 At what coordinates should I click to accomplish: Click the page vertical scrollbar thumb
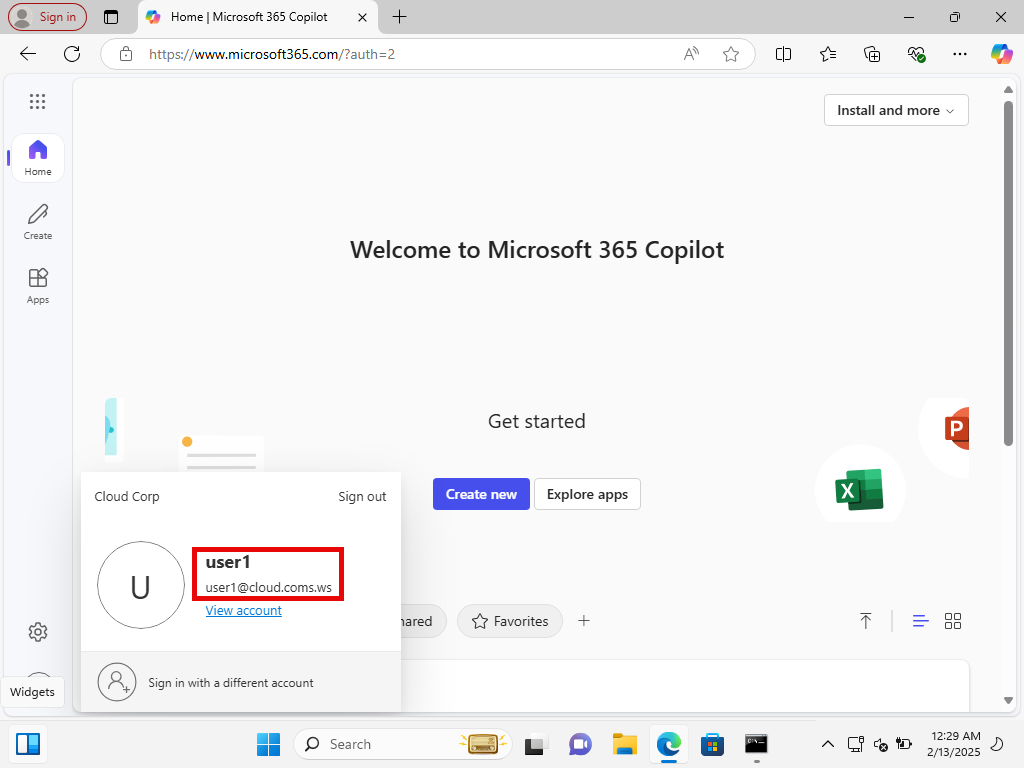[1008, 274]
